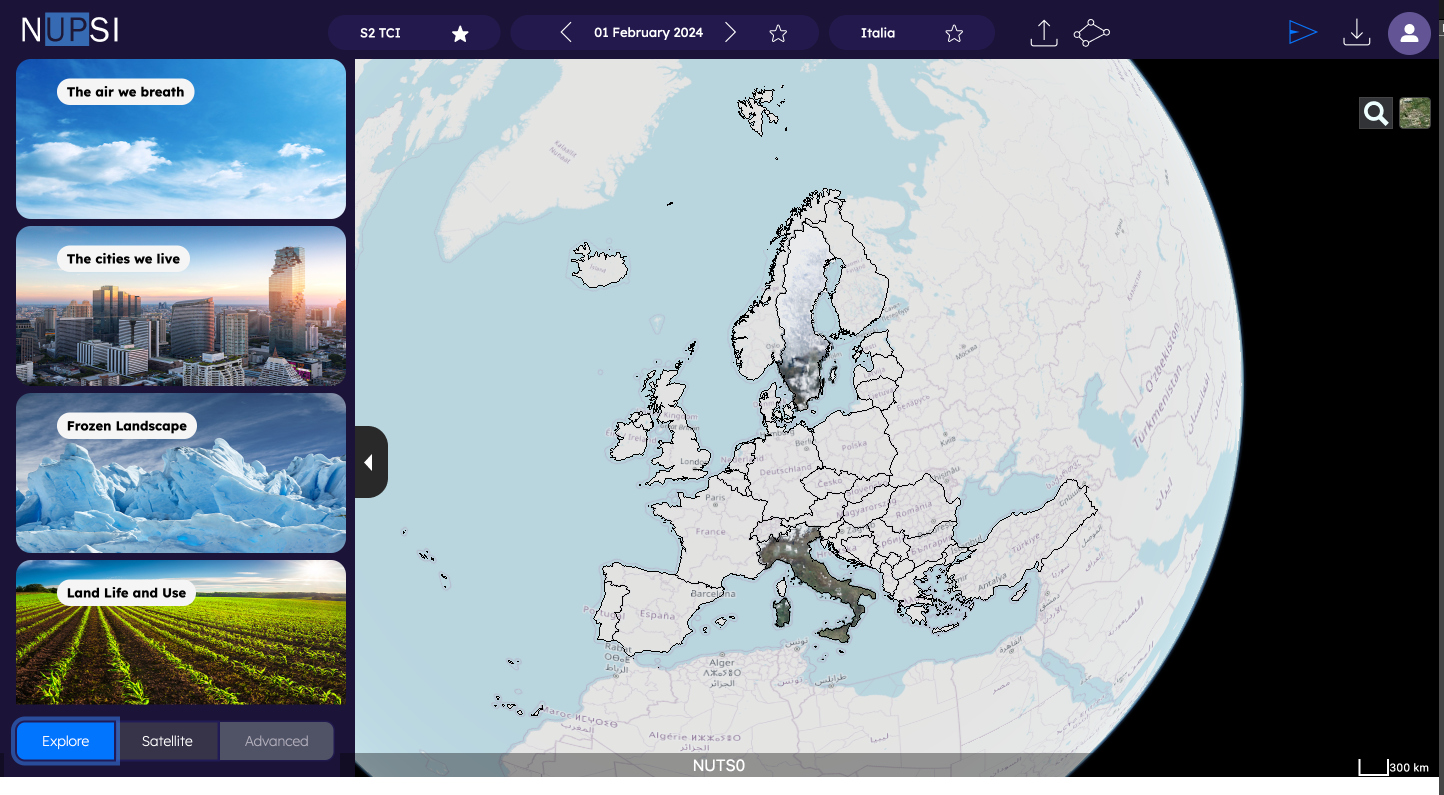1444x795 pixels.
Task: Click the blue send arrow icon
Action: point(1302,33)
